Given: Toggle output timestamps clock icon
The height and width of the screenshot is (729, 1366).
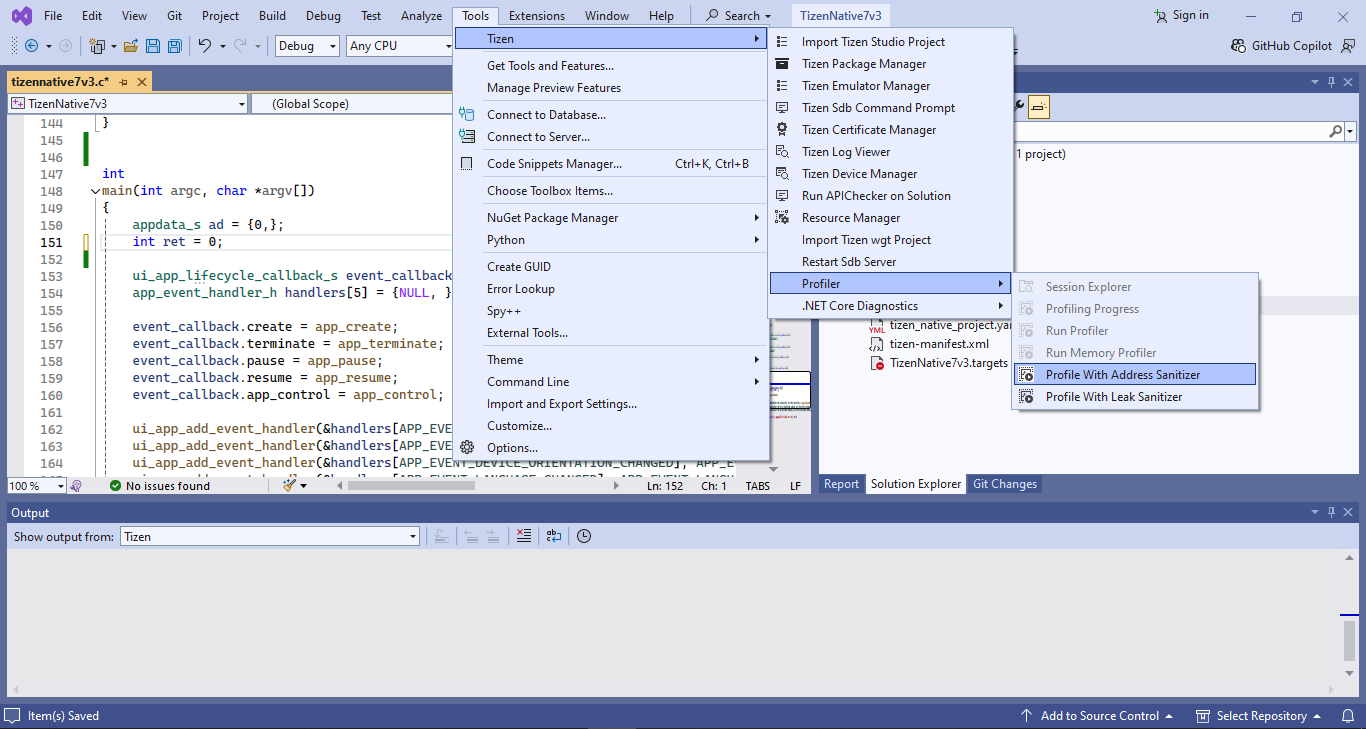Looking at the screenshot, I should click(584, 536).
